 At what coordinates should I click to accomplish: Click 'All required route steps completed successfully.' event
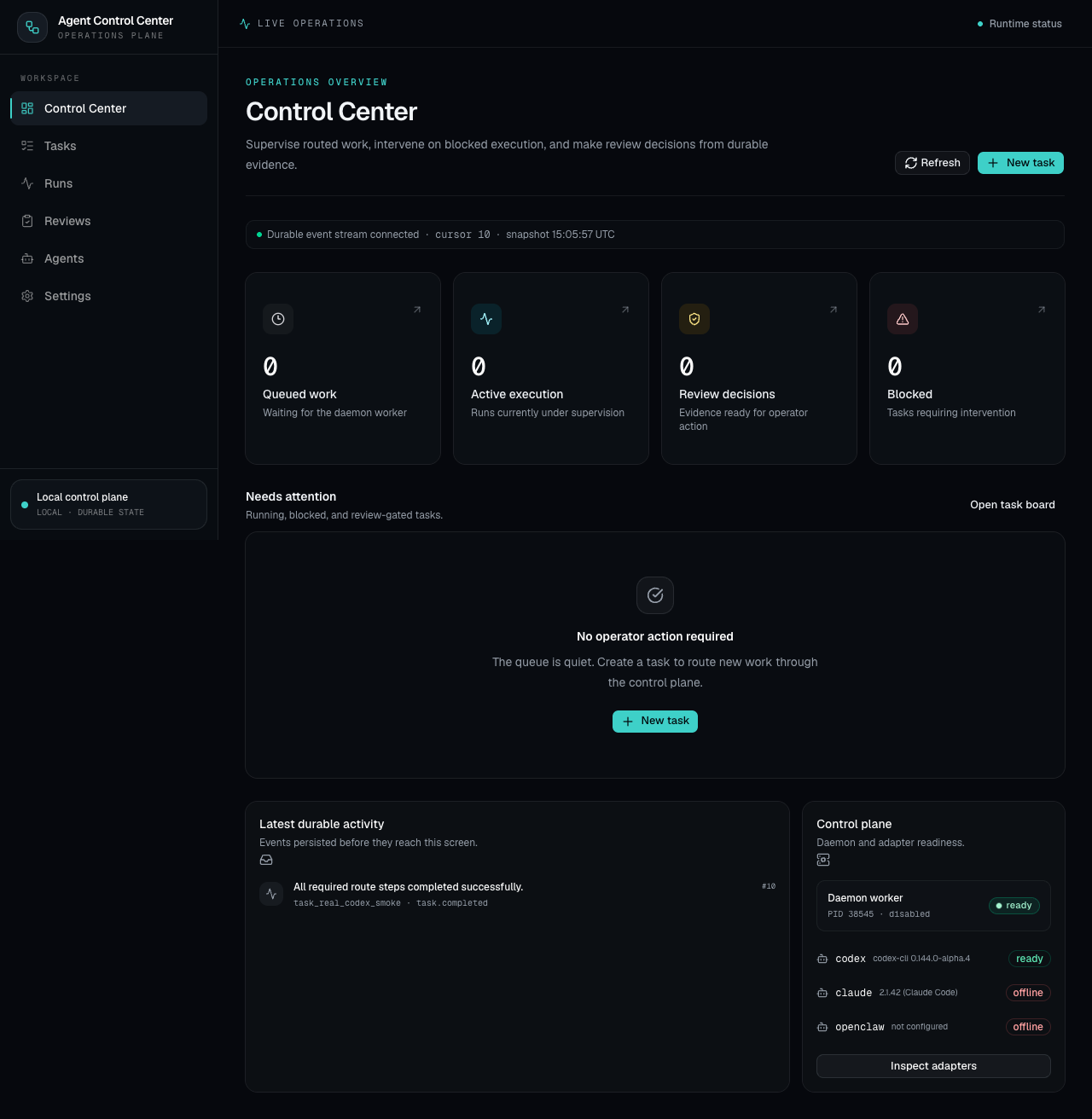tap(408, 887)
